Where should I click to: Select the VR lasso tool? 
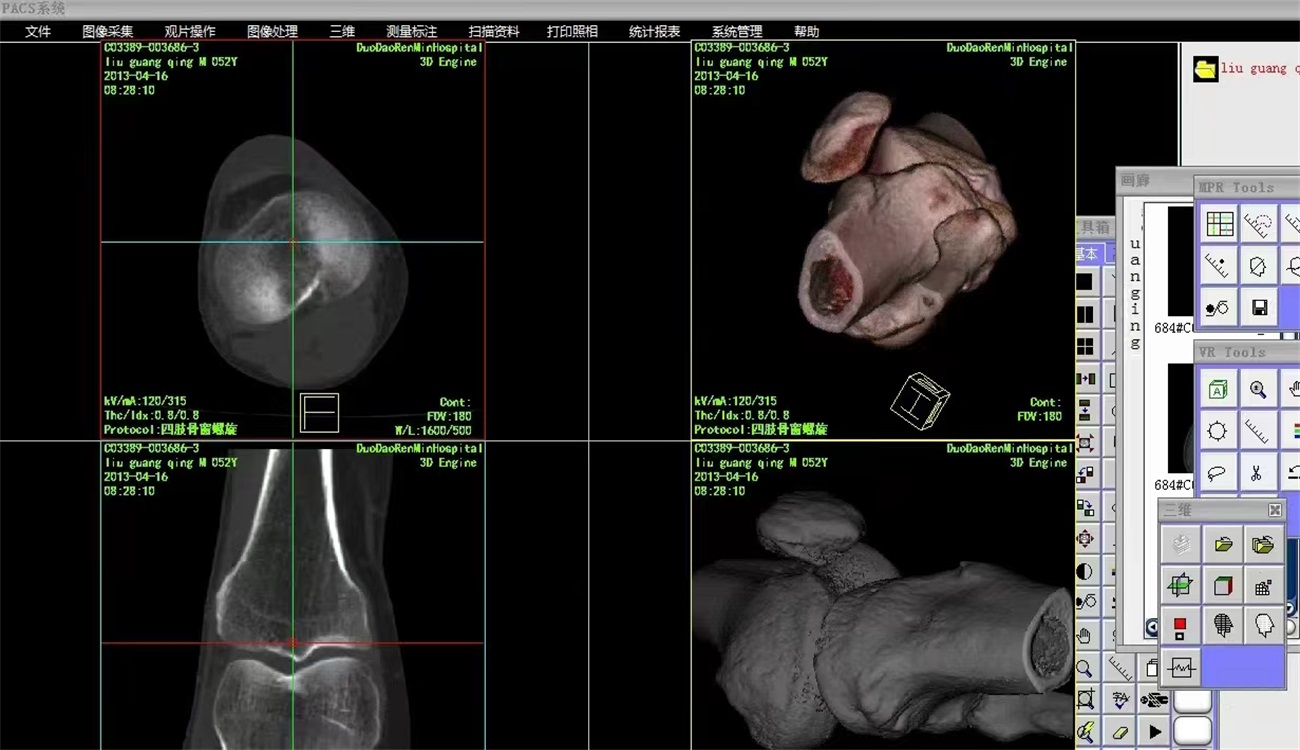pyautogui.click(x=1218, y=472)
